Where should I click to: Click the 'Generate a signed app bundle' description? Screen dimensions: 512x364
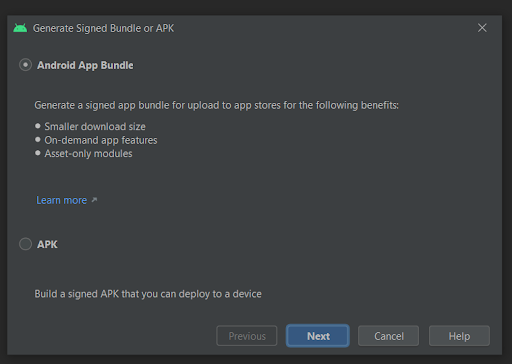click(217, 105)
